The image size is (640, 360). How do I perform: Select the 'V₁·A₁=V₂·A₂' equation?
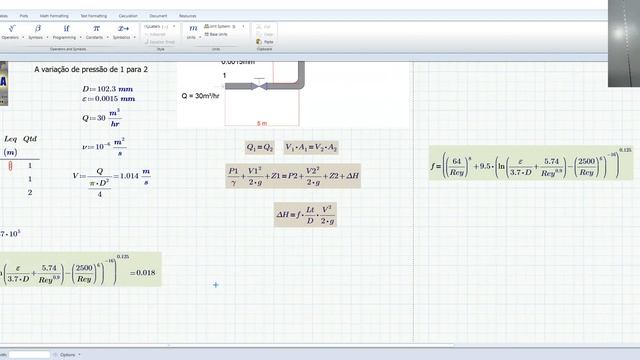(311, 147)
